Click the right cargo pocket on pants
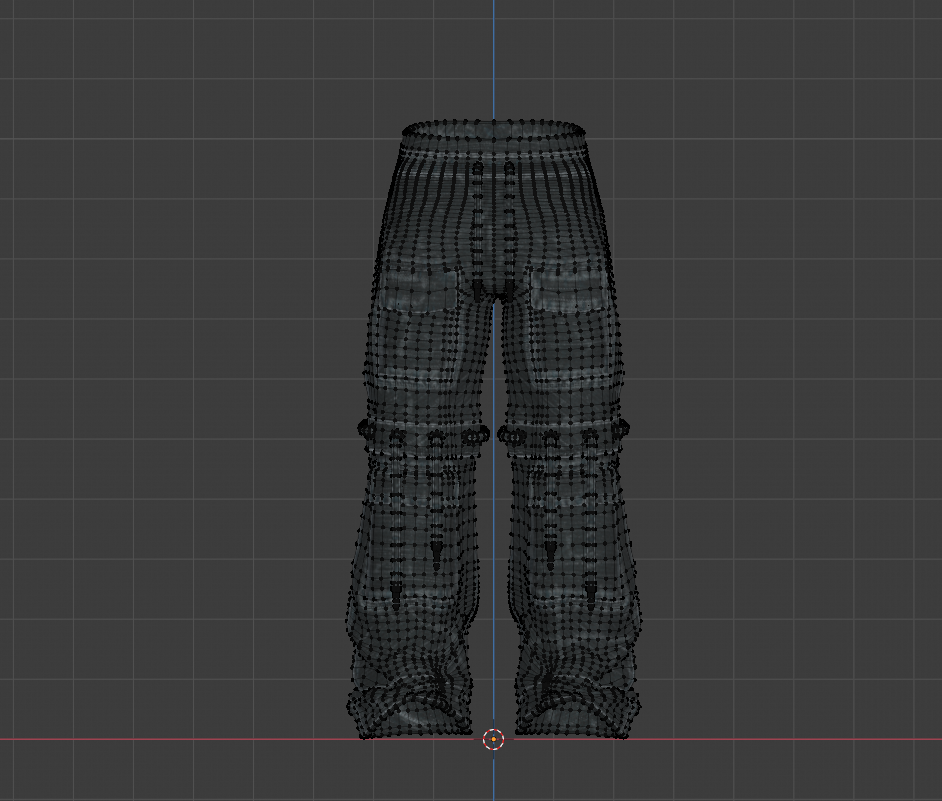The height and width of the screenshot is (801, 942). tap(570, 291)
